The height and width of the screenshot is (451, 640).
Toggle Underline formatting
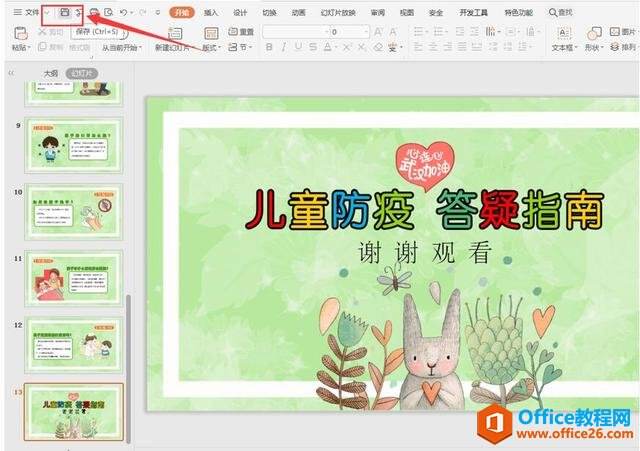298,47
